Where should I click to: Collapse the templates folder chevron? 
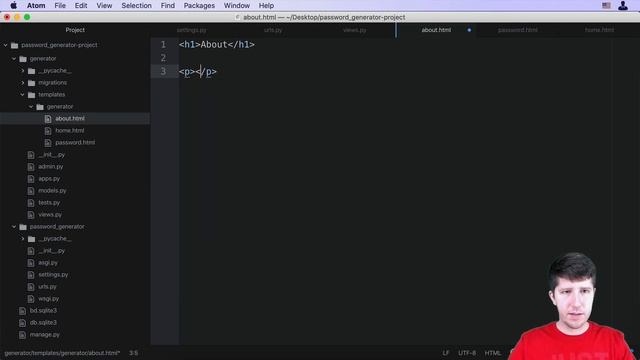(23, 95)
